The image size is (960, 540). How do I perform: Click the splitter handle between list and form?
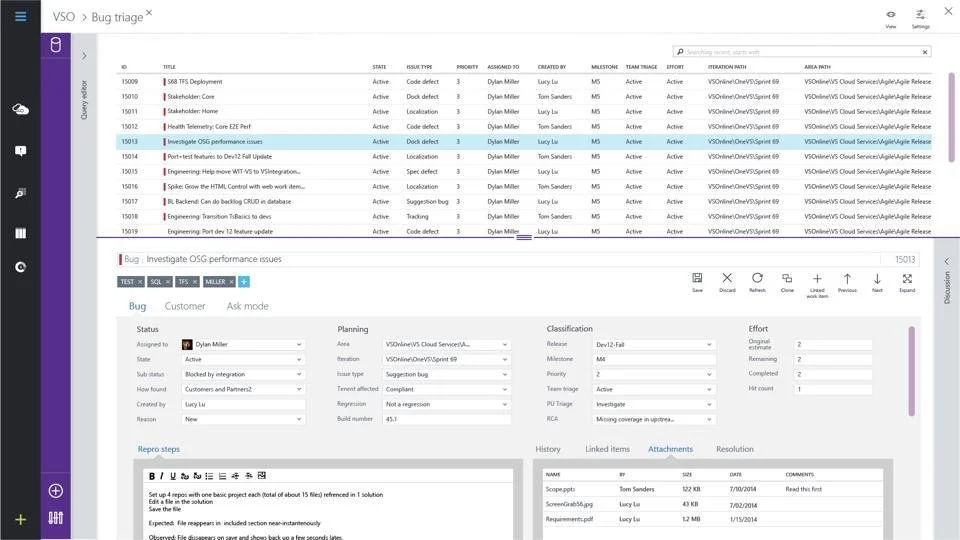[524, 238]
